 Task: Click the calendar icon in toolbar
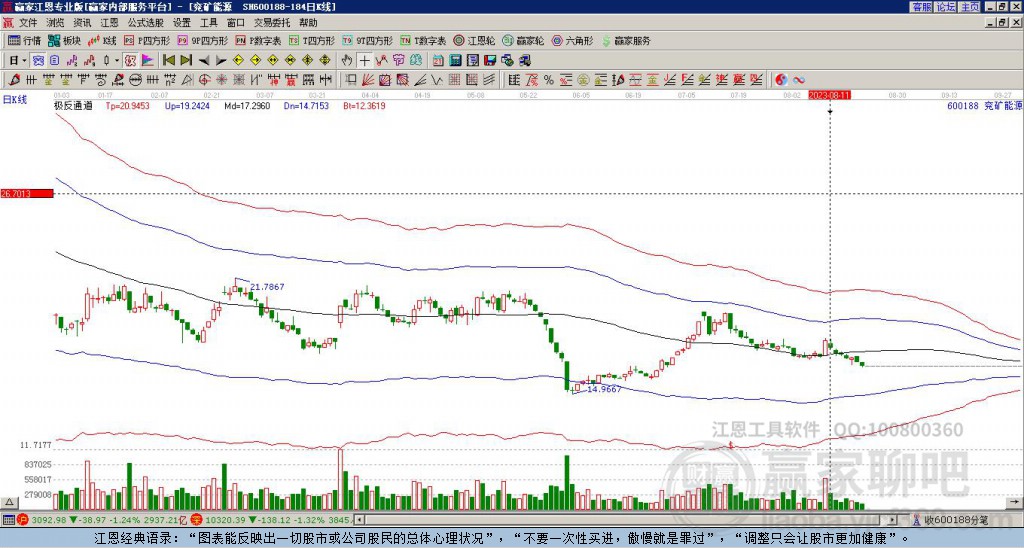click(x=438, y=61)
